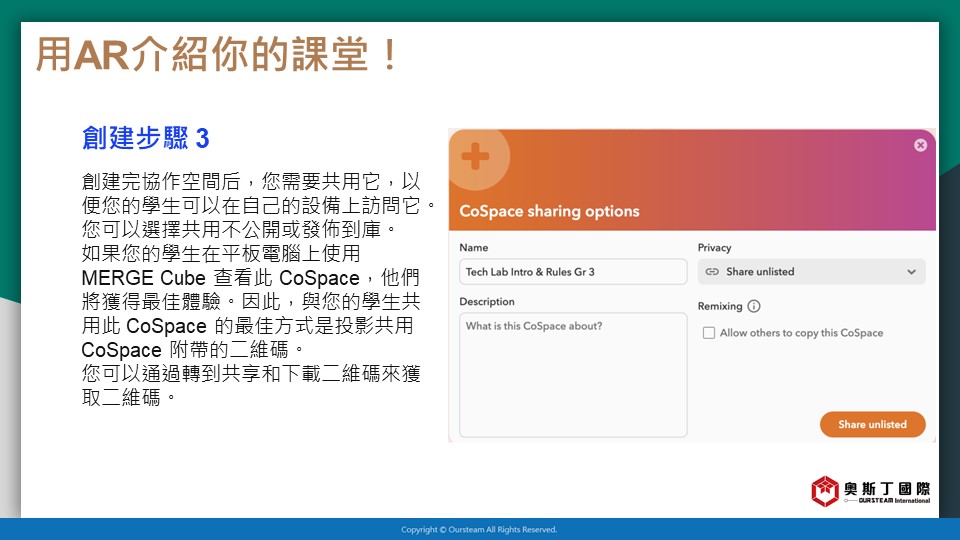Image resolution: width=960 pixels, height=540 pixels.
Task: Click the Remixing label
Action: coord(719,307)
